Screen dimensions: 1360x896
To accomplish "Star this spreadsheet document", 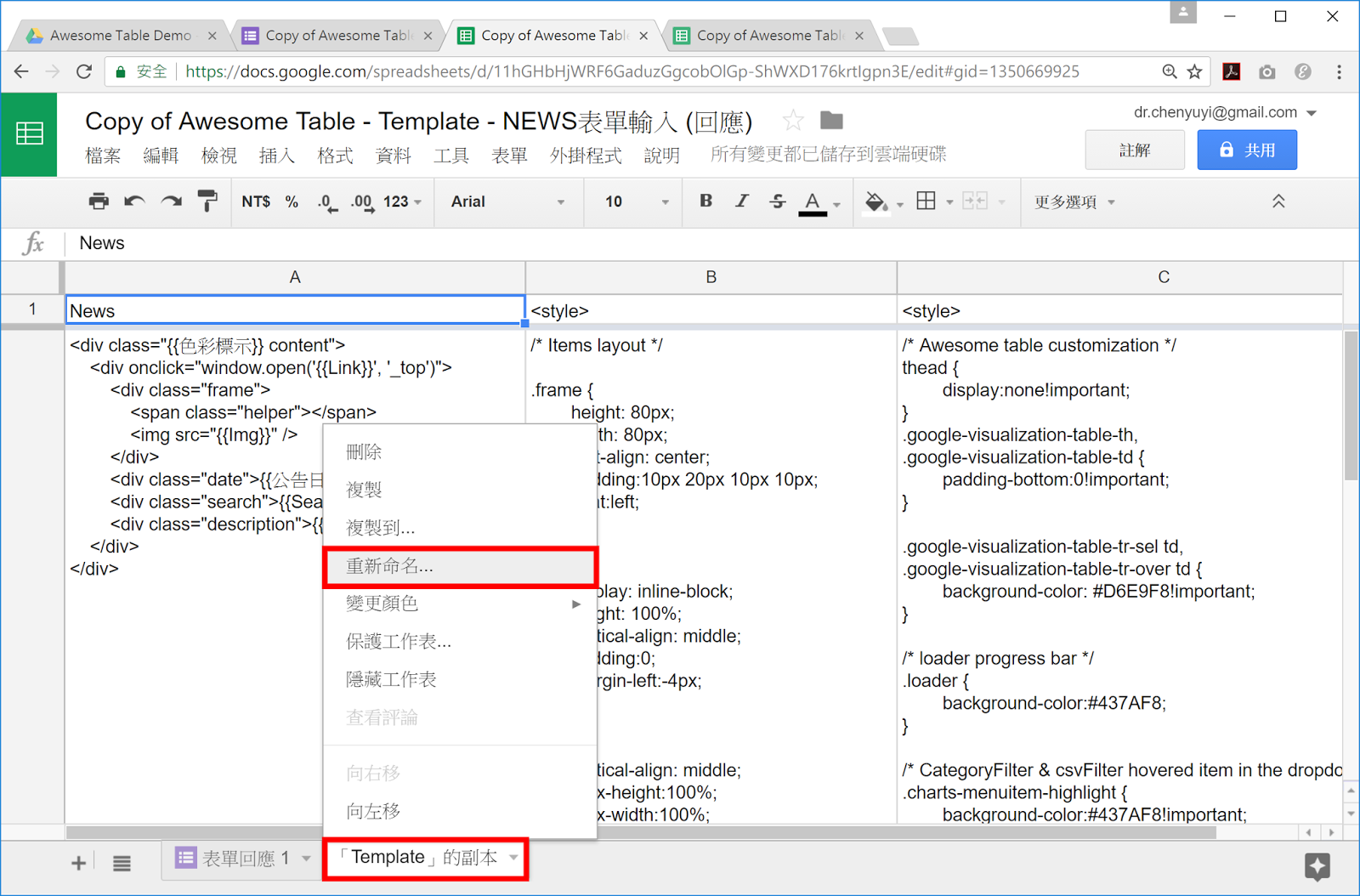I will point(793,121).
